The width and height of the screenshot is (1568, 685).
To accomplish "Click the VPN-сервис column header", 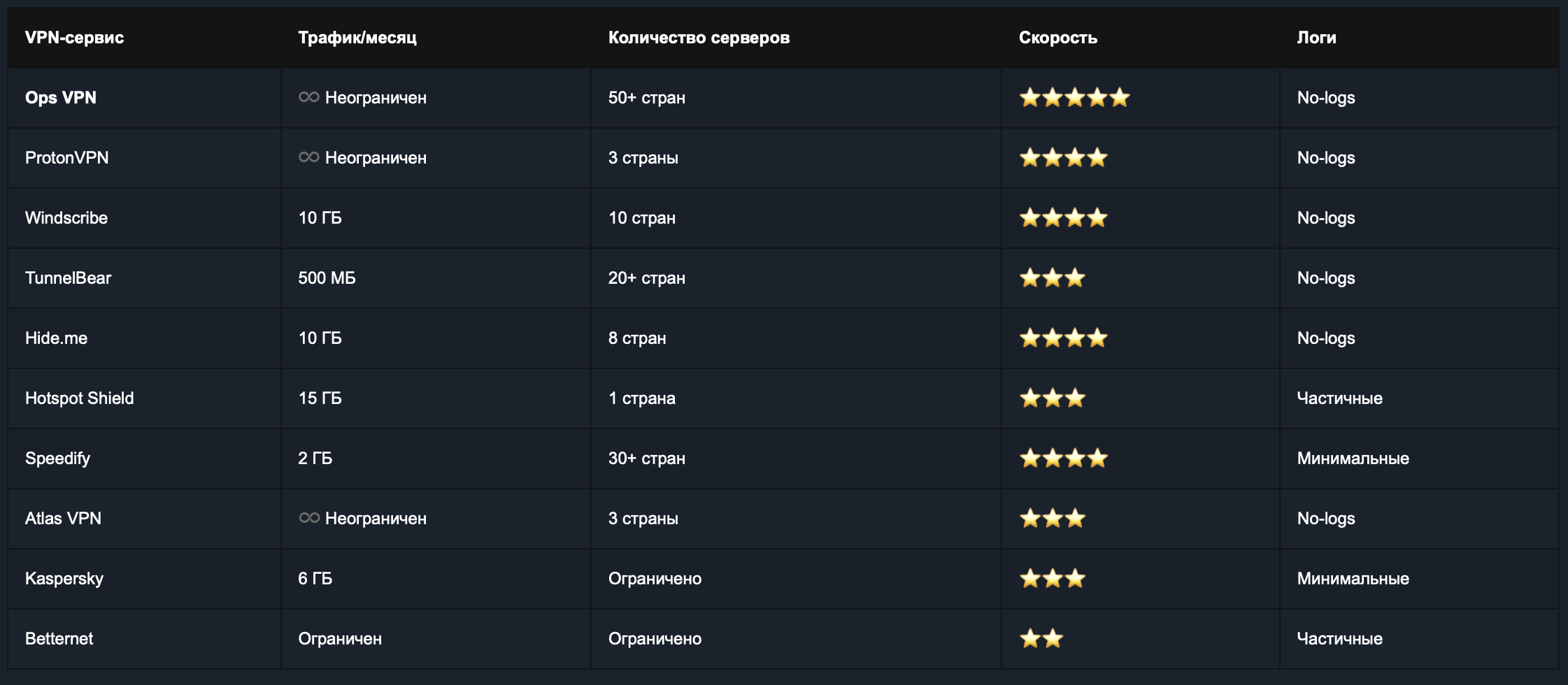I will pyautogui.click(x=74, y=38).
